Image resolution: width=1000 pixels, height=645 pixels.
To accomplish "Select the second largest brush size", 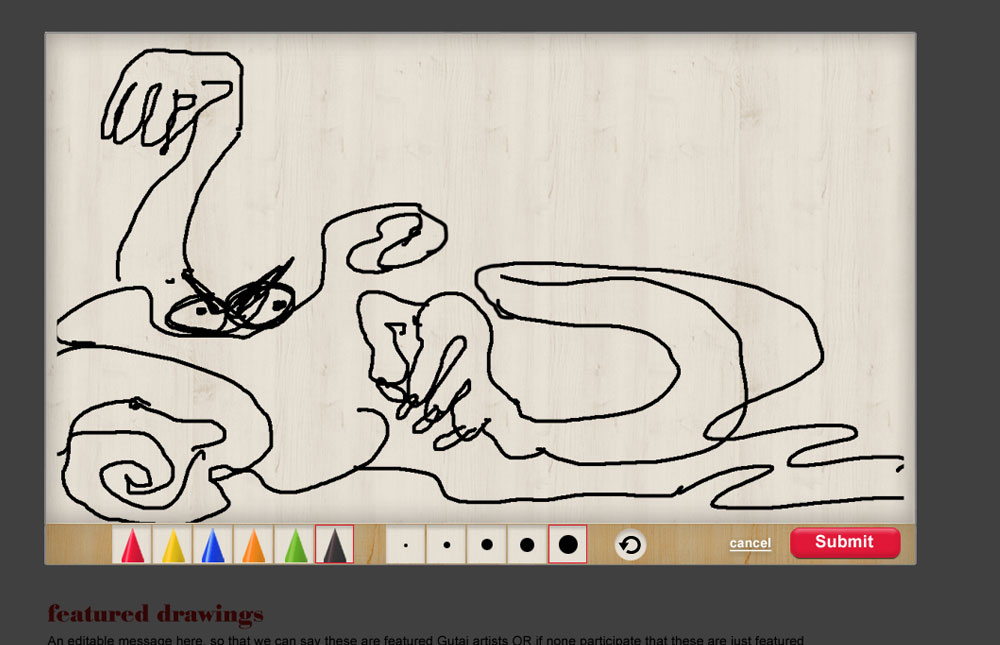I will (x=527, y=545).
